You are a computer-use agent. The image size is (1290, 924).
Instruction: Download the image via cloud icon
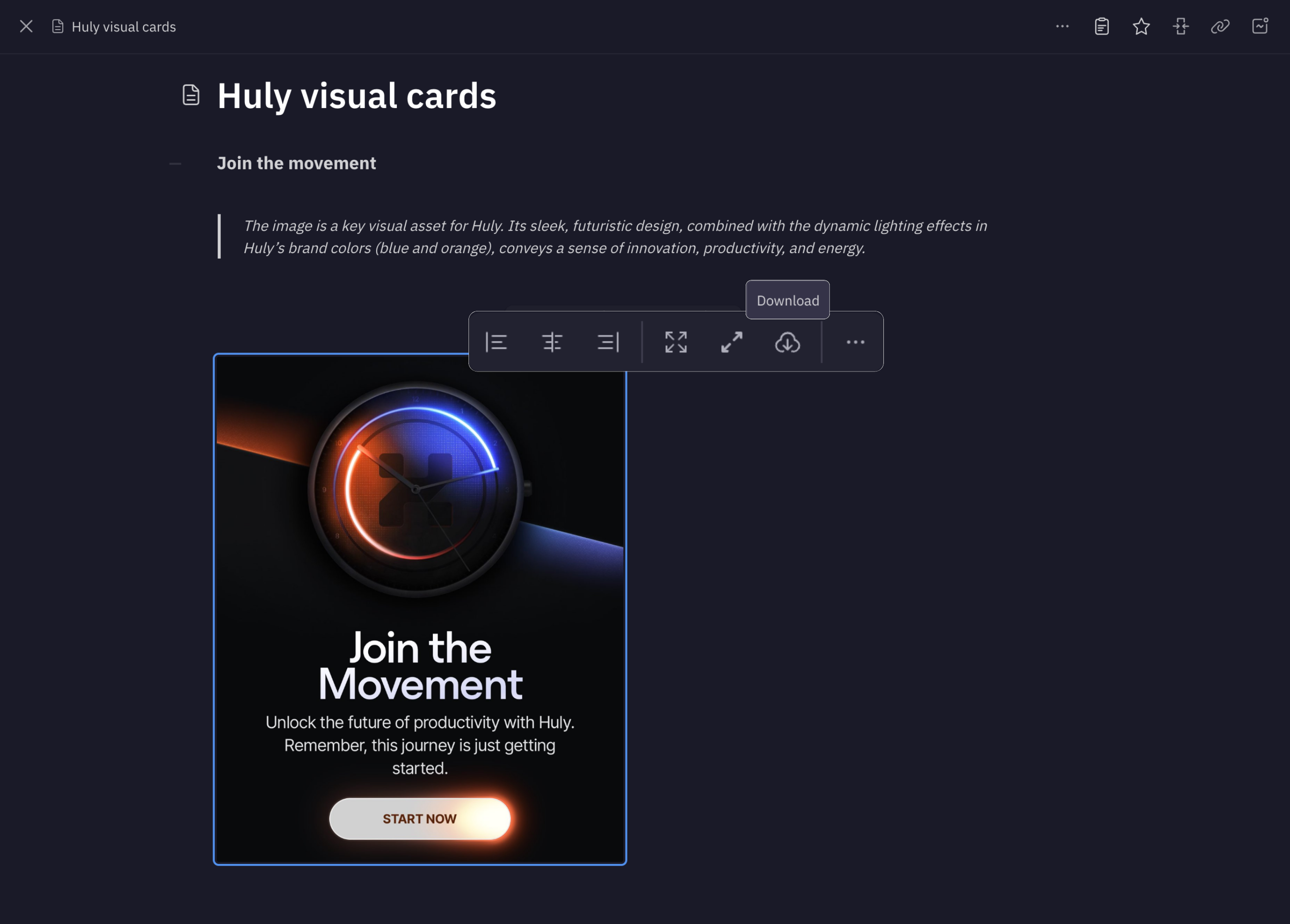(x=787, y=342)
